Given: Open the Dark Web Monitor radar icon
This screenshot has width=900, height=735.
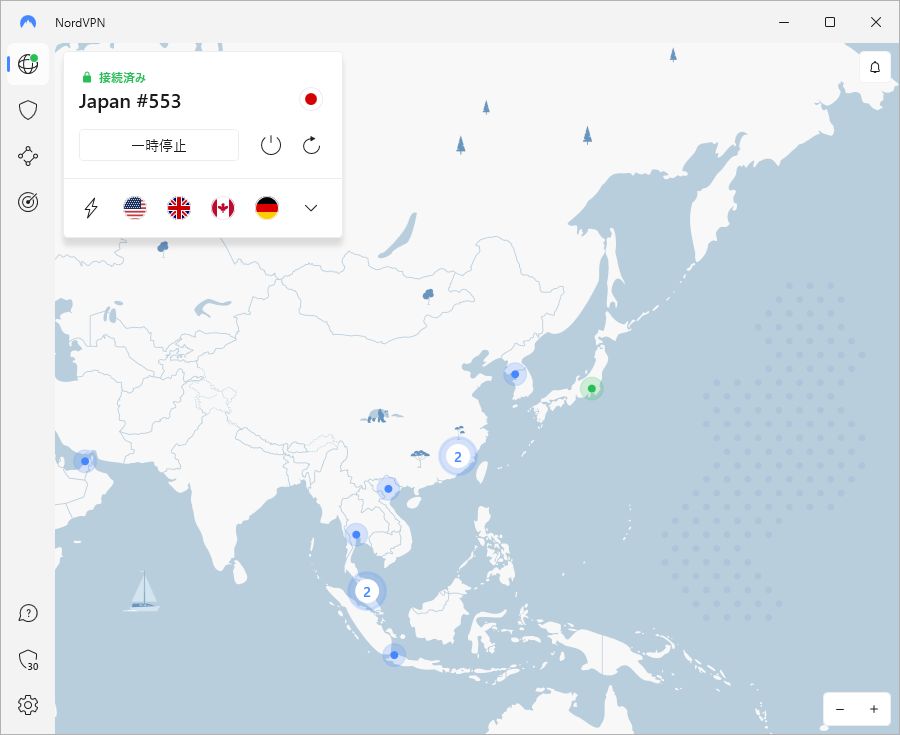Looking at the screenshot, I should tap(28, 202).
